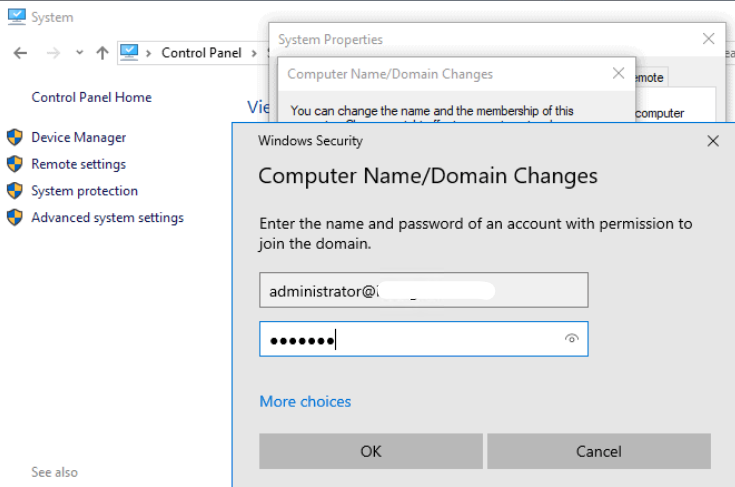Expand the chevron after Control Panel
Screen dimensions: 735x487
pos(254,53)
